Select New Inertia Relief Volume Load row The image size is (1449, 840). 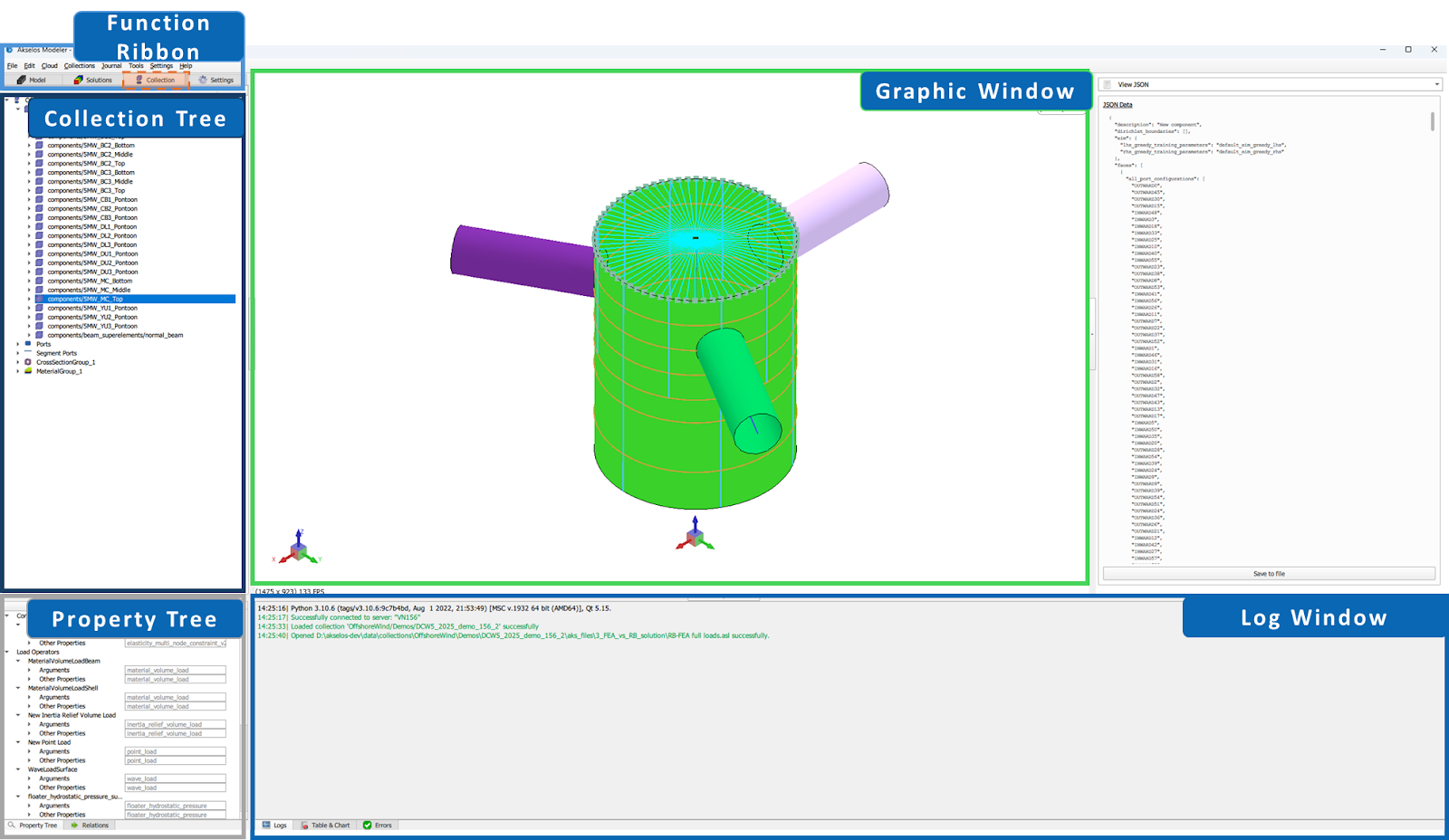tap(72, 715)
